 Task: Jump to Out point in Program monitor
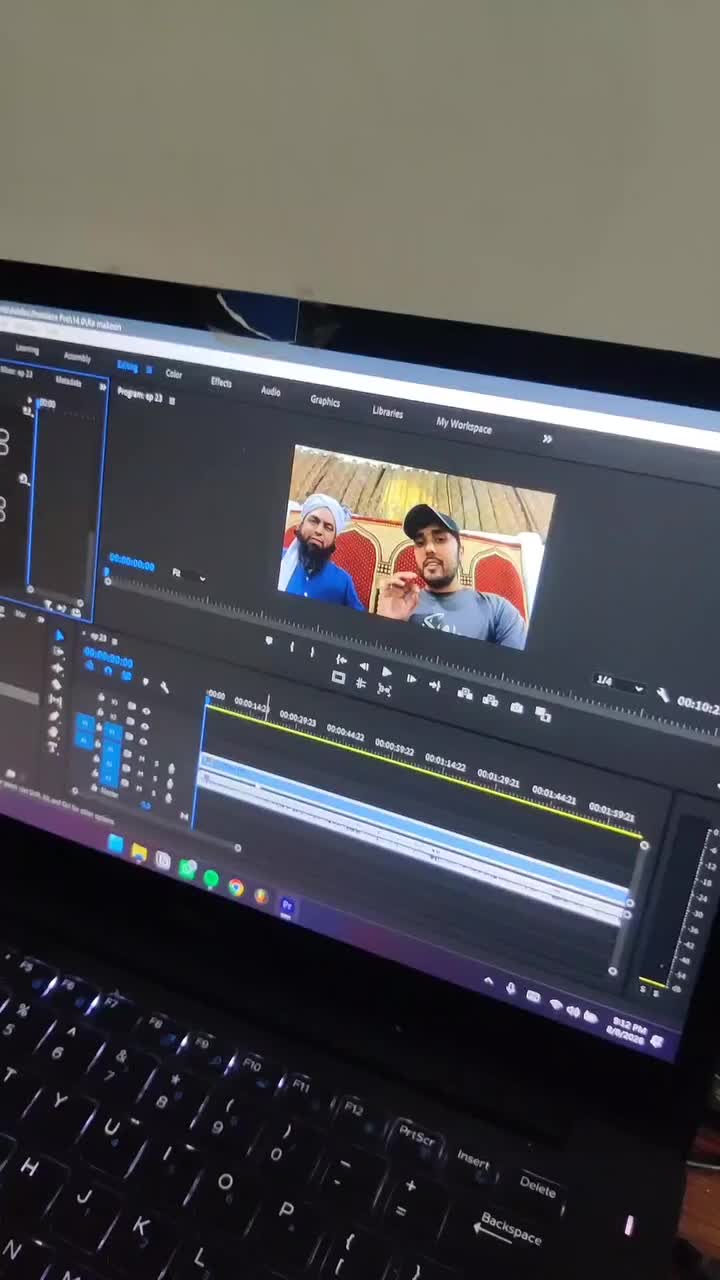pyautogui.click(x=435, y=685)
